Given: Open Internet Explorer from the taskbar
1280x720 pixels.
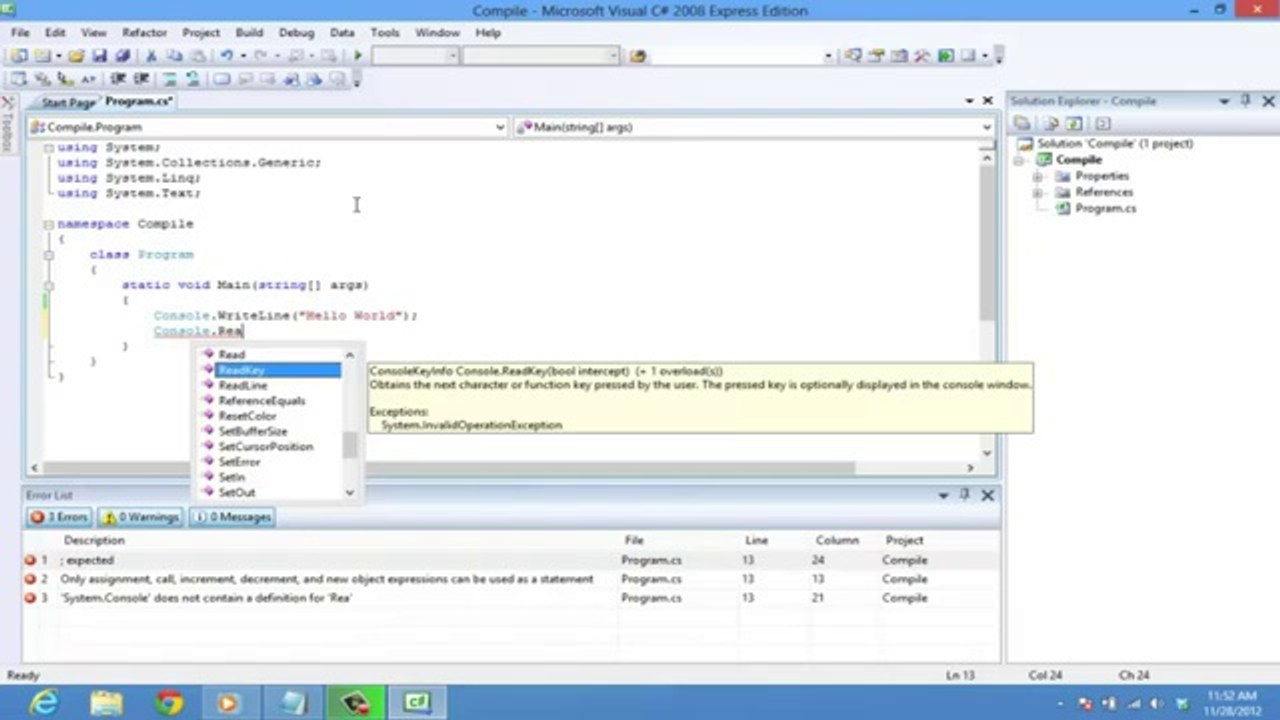Looking at the screenshot, I should [x=44, y=703].
